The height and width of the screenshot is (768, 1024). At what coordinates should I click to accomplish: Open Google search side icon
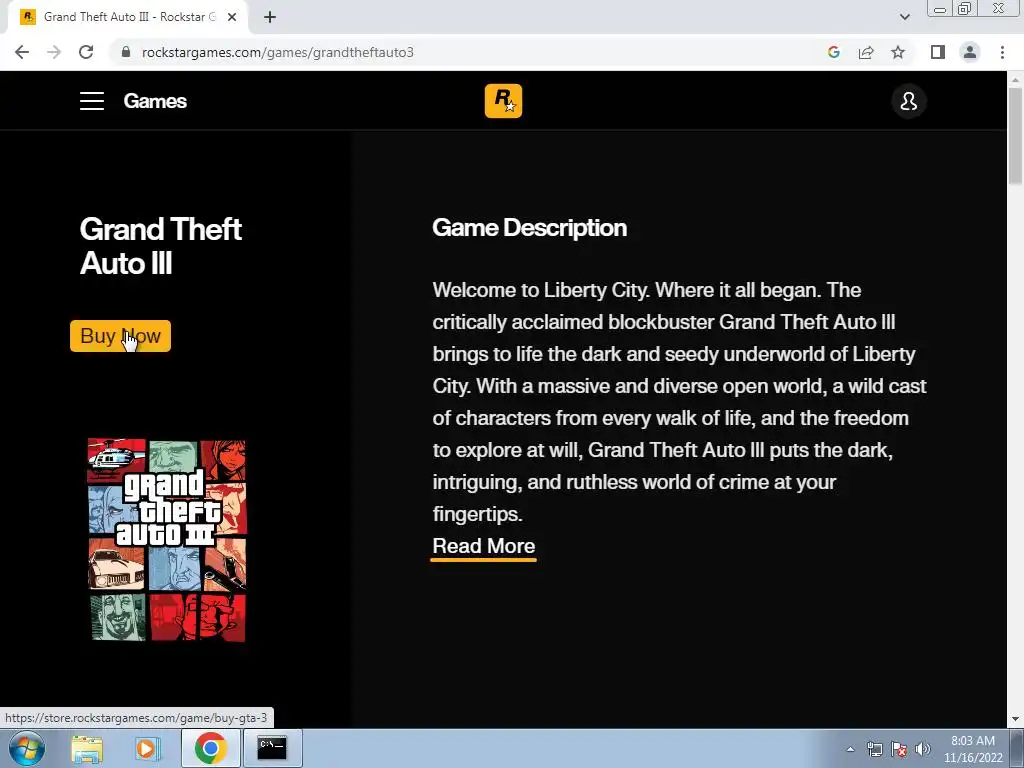click(x=833, y=52)
